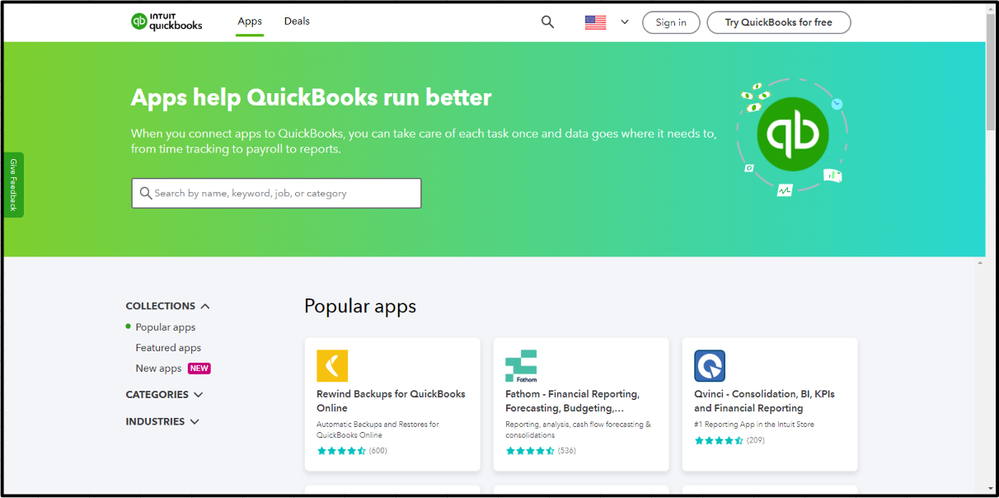This screenshot has height=498, width=999.
Task: Click the large QuickBooks hero logo
Action: 792,135
